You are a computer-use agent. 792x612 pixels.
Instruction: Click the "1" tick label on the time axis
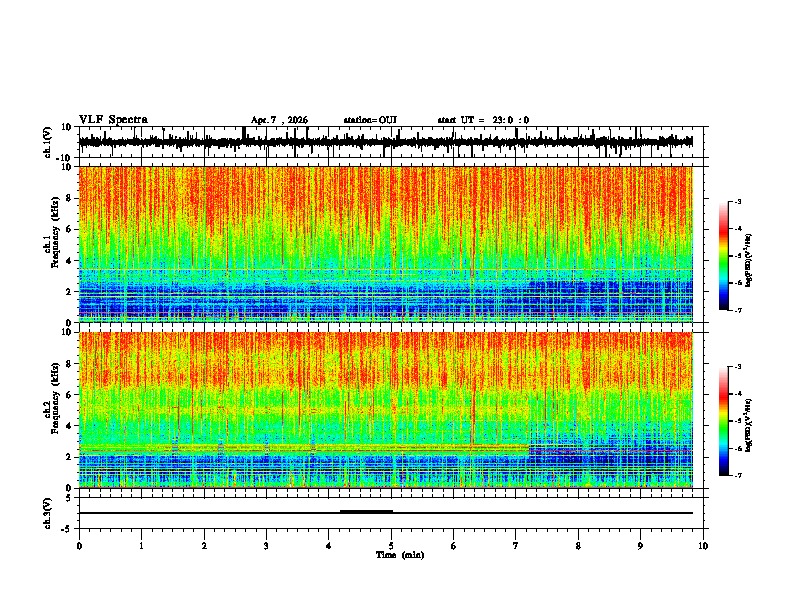[x=141, y=546]
